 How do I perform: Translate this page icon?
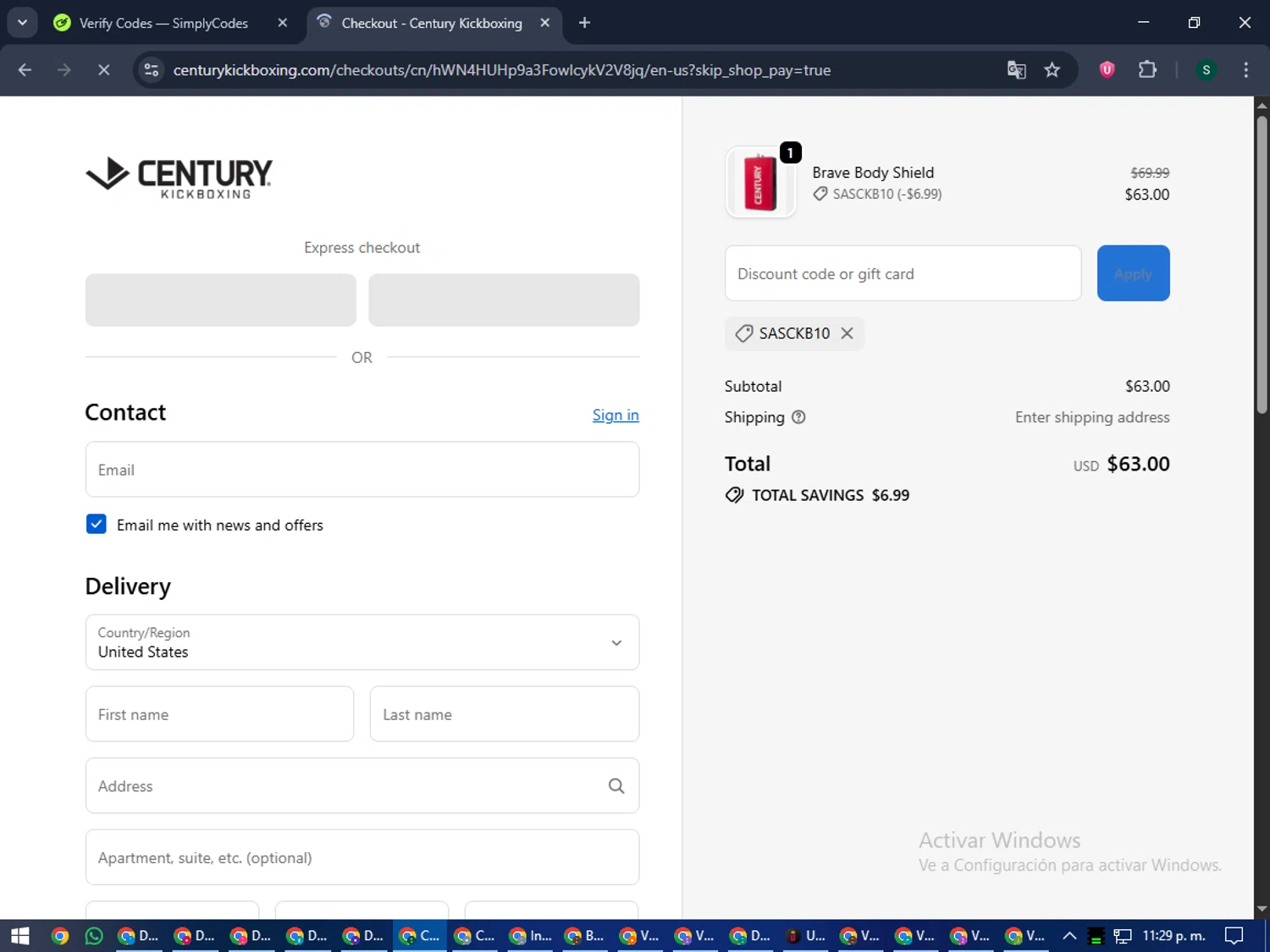click(x=1016, y=70)
